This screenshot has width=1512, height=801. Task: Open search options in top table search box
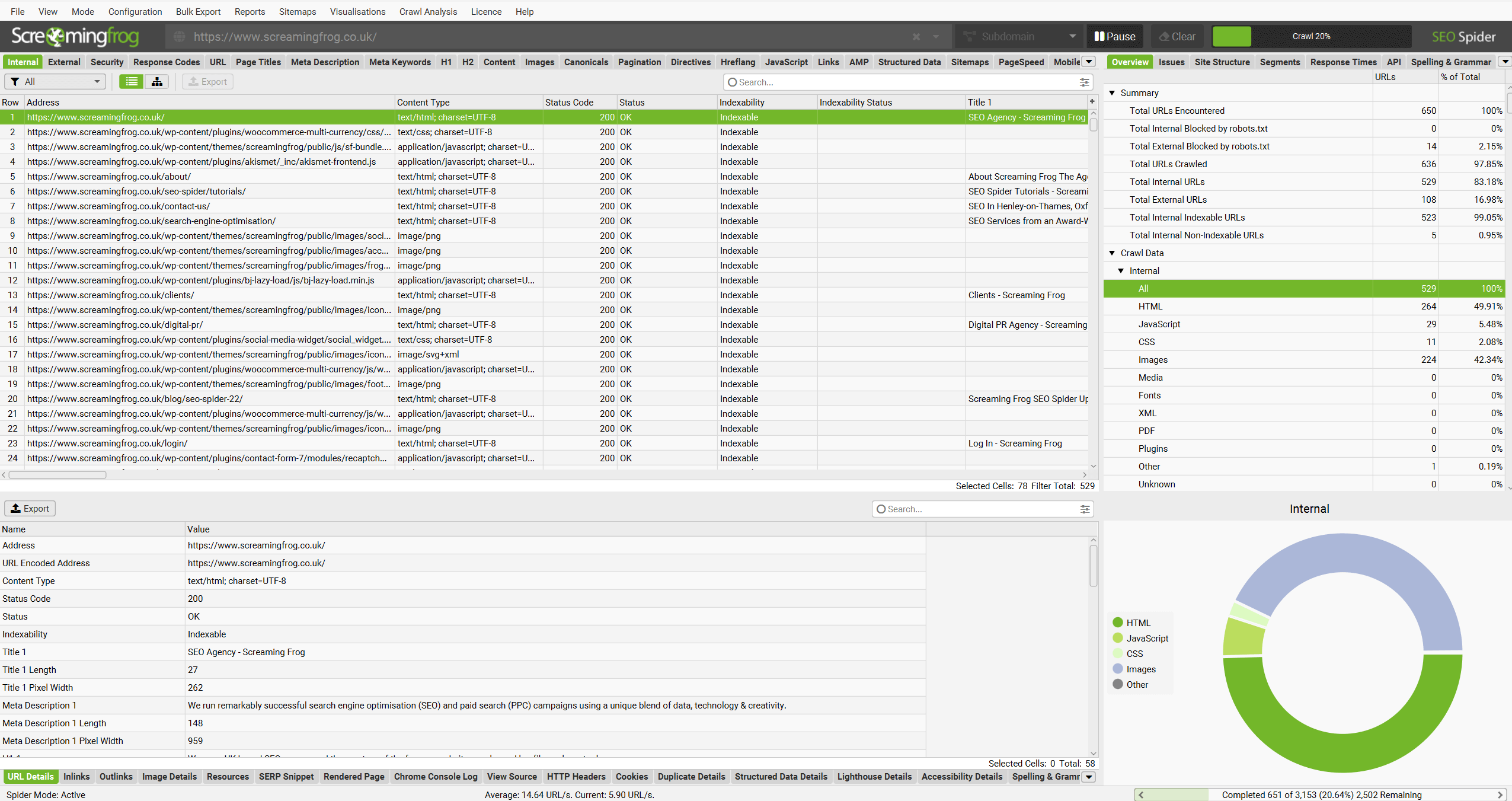pyautogui.click(x=1084, y=82)
